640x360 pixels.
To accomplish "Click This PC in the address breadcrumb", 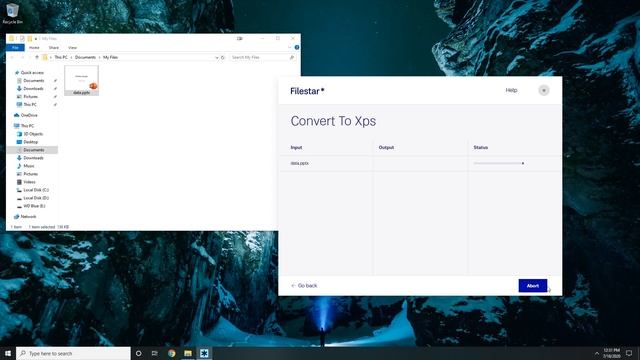I will click(61, 58).
